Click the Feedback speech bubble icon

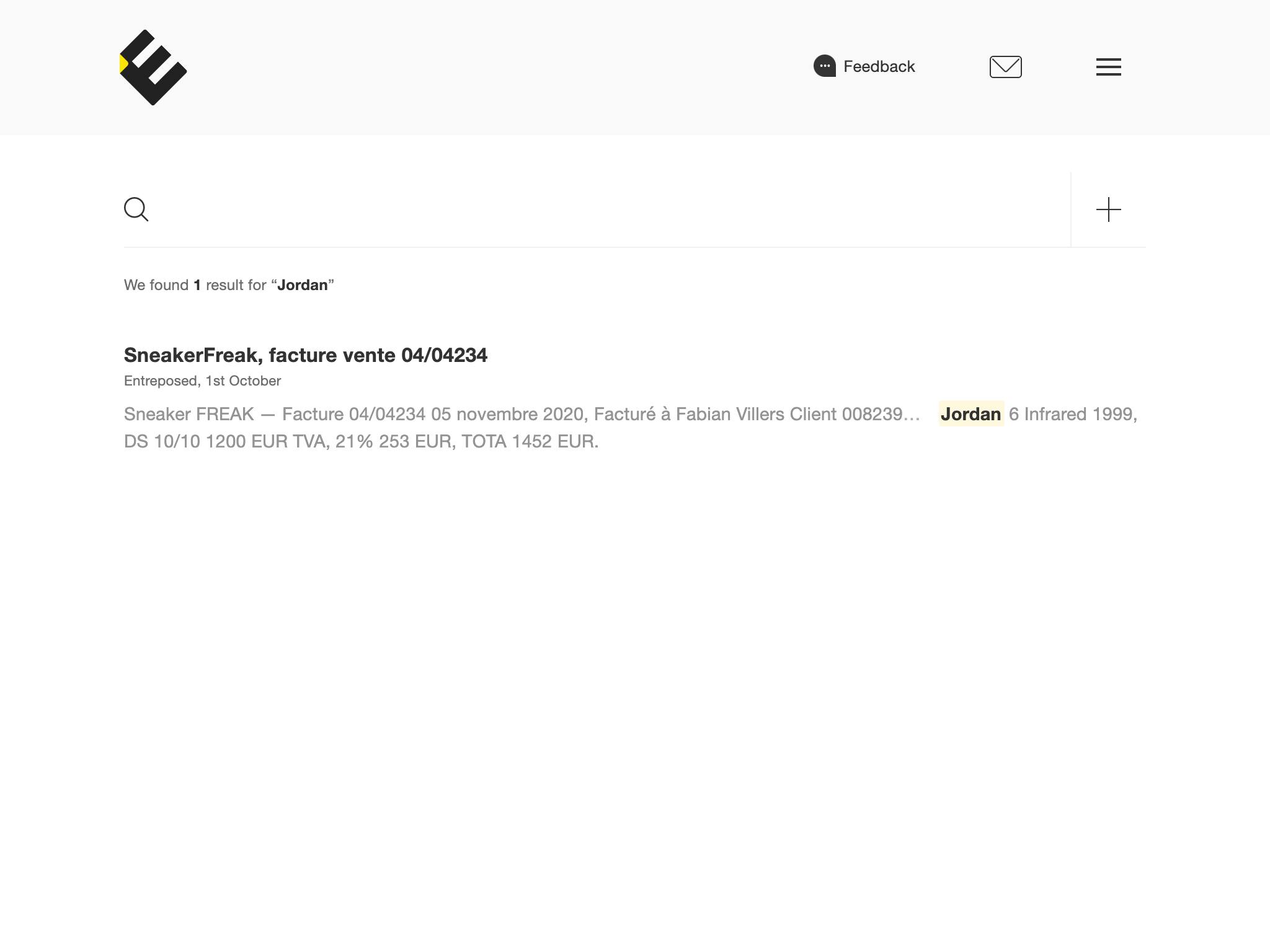825,66
